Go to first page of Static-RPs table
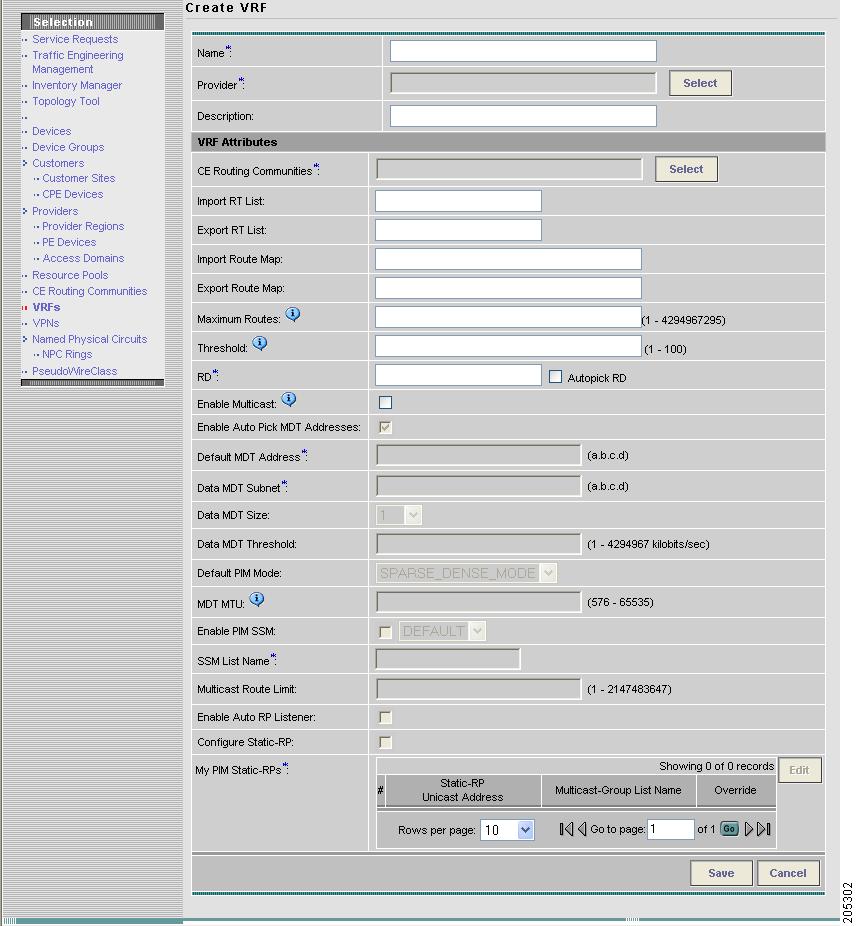This screenshot has width=856, height=926. [566, 829]
